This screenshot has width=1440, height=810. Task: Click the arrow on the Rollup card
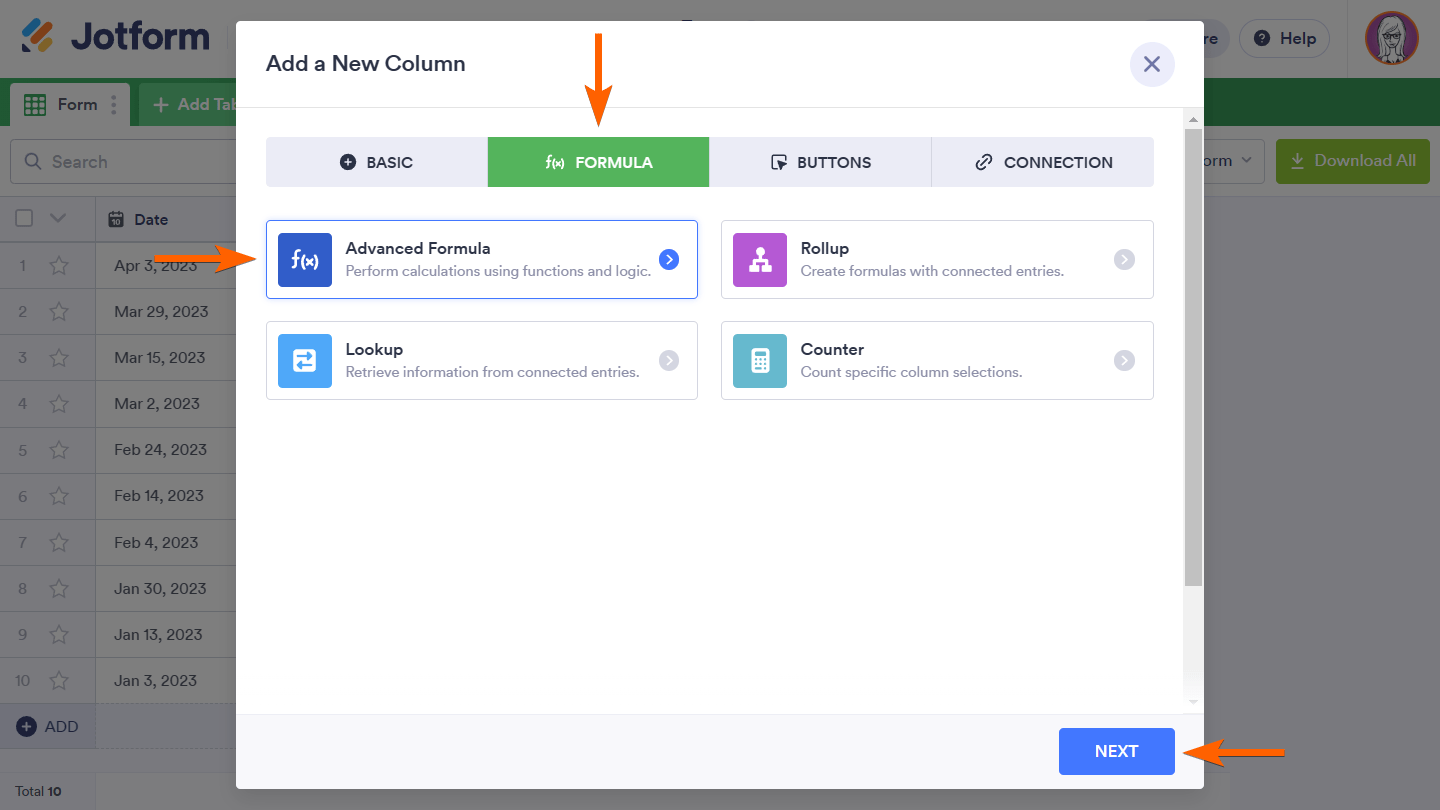click(1124, 260)
